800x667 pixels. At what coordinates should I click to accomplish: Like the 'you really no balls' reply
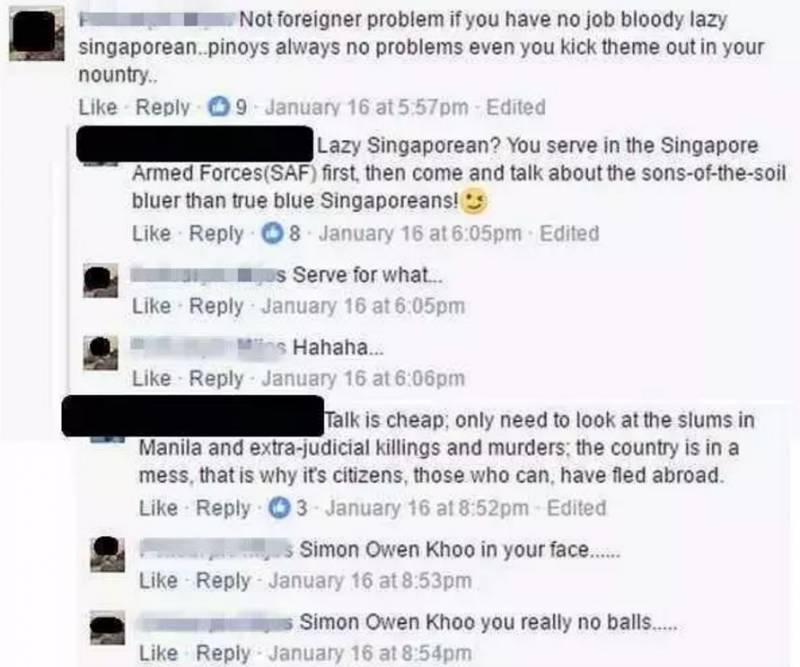tap(158, 653)
